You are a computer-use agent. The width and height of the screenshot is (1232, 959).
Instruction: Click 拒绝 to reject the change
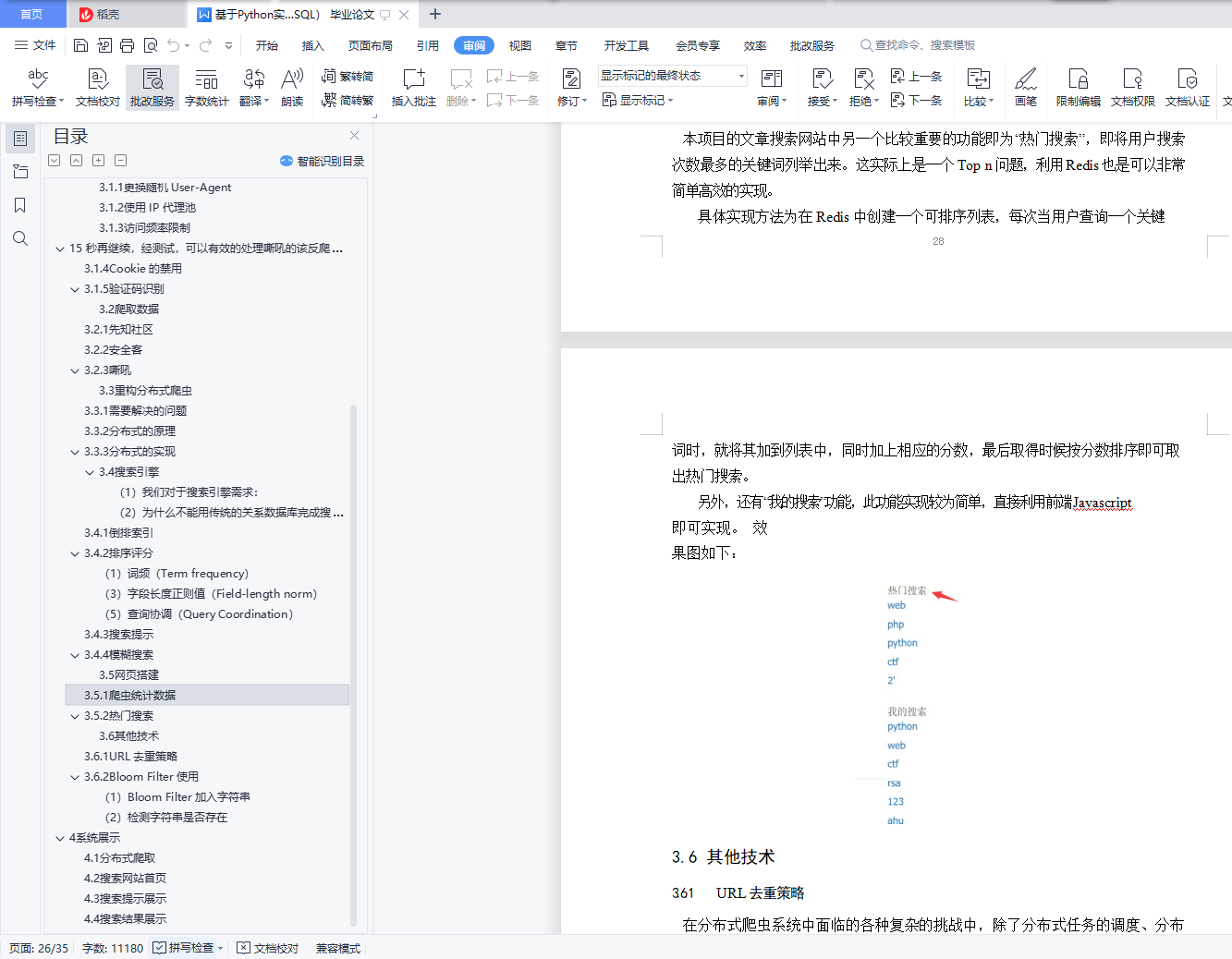click(x=863, y=88)
